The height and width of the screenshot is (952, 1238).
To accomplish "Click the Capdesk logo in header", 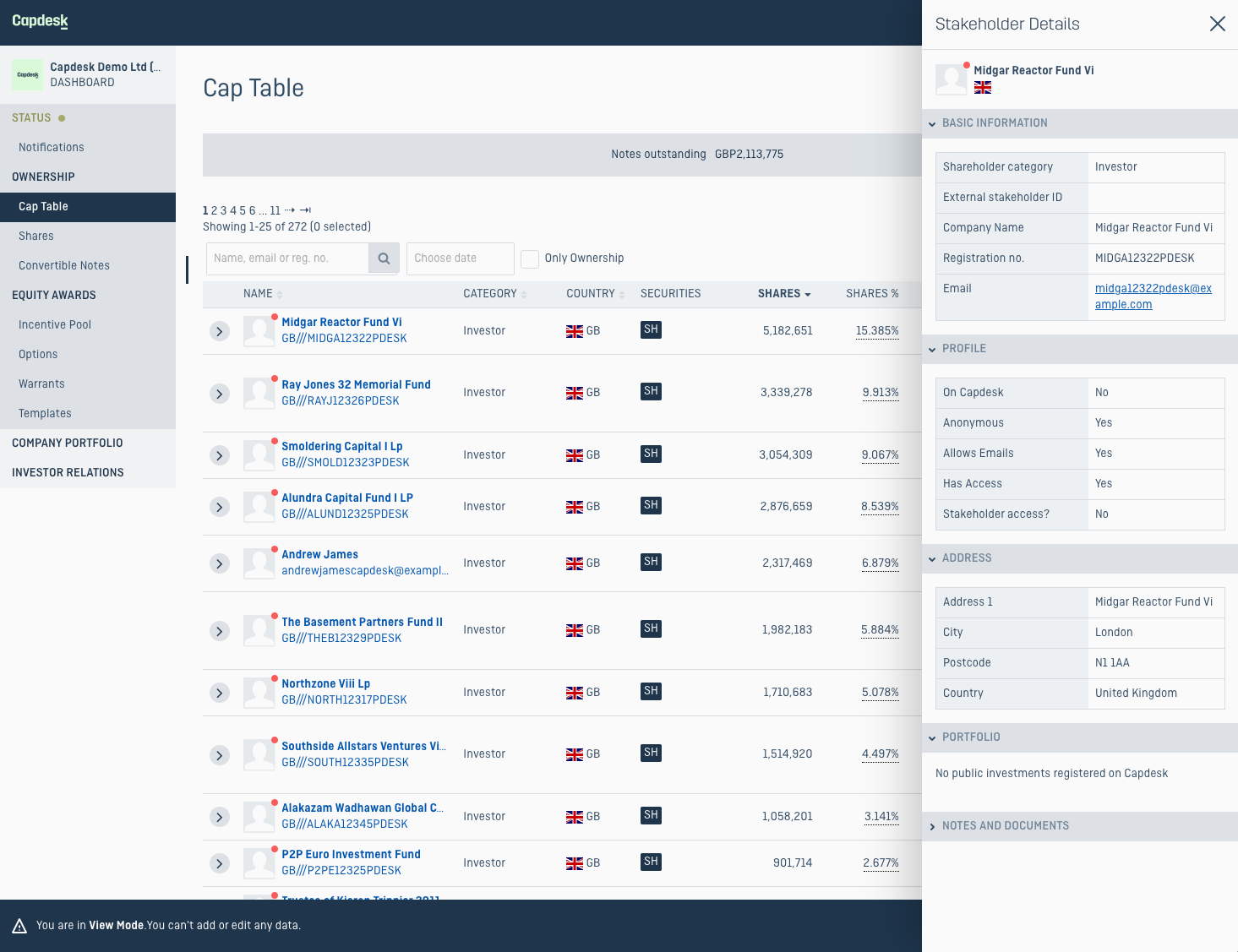I will pyautogui.click(x=41, y=21).
